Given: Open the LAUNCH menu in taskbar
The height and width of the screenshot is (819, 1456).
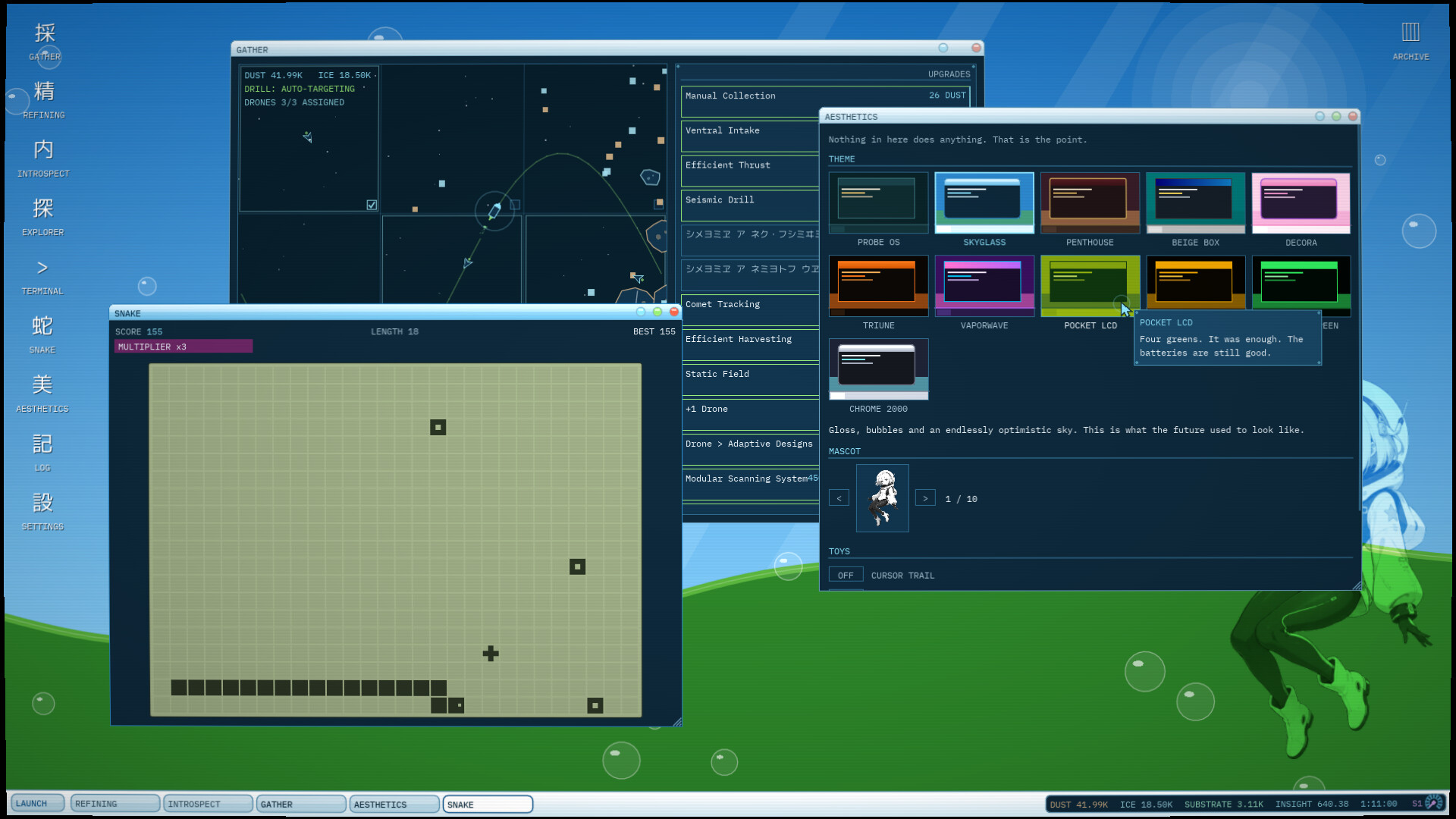Looking at the screenshot, I should point(36,804).
